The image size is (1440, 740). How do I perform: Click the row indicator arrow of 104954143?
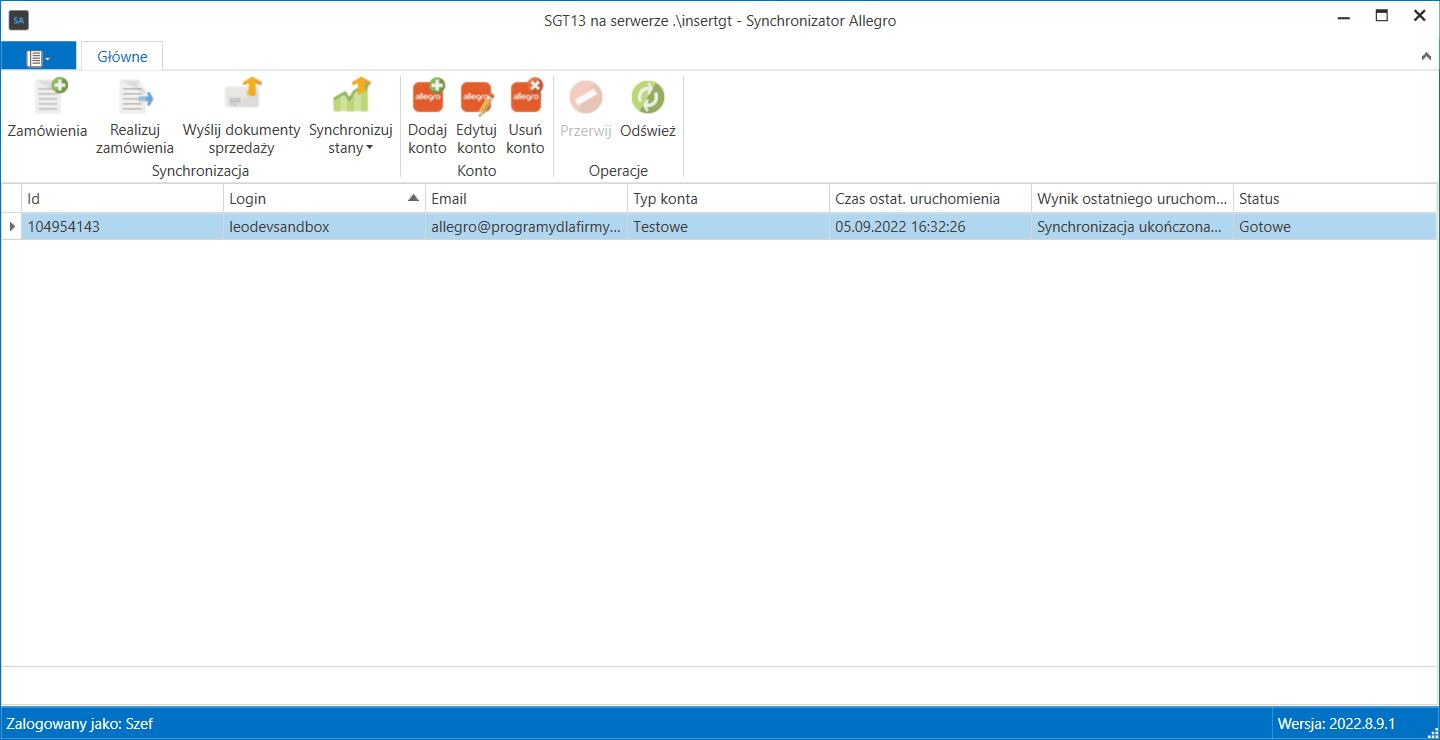click(x=12, y=227)
